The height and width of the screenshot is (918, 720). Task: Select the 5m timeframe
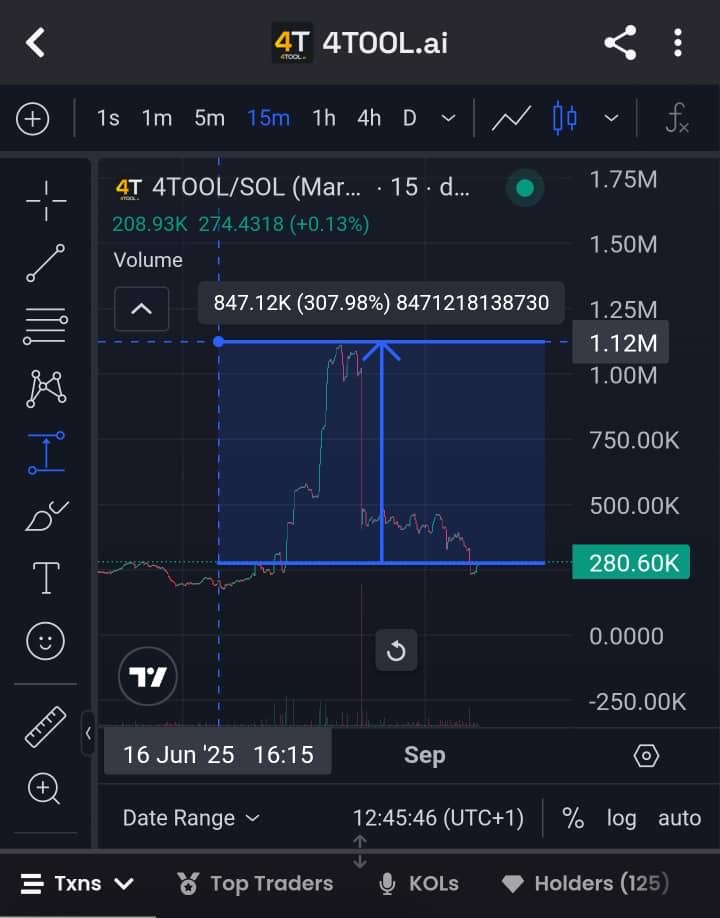(210, 118)
